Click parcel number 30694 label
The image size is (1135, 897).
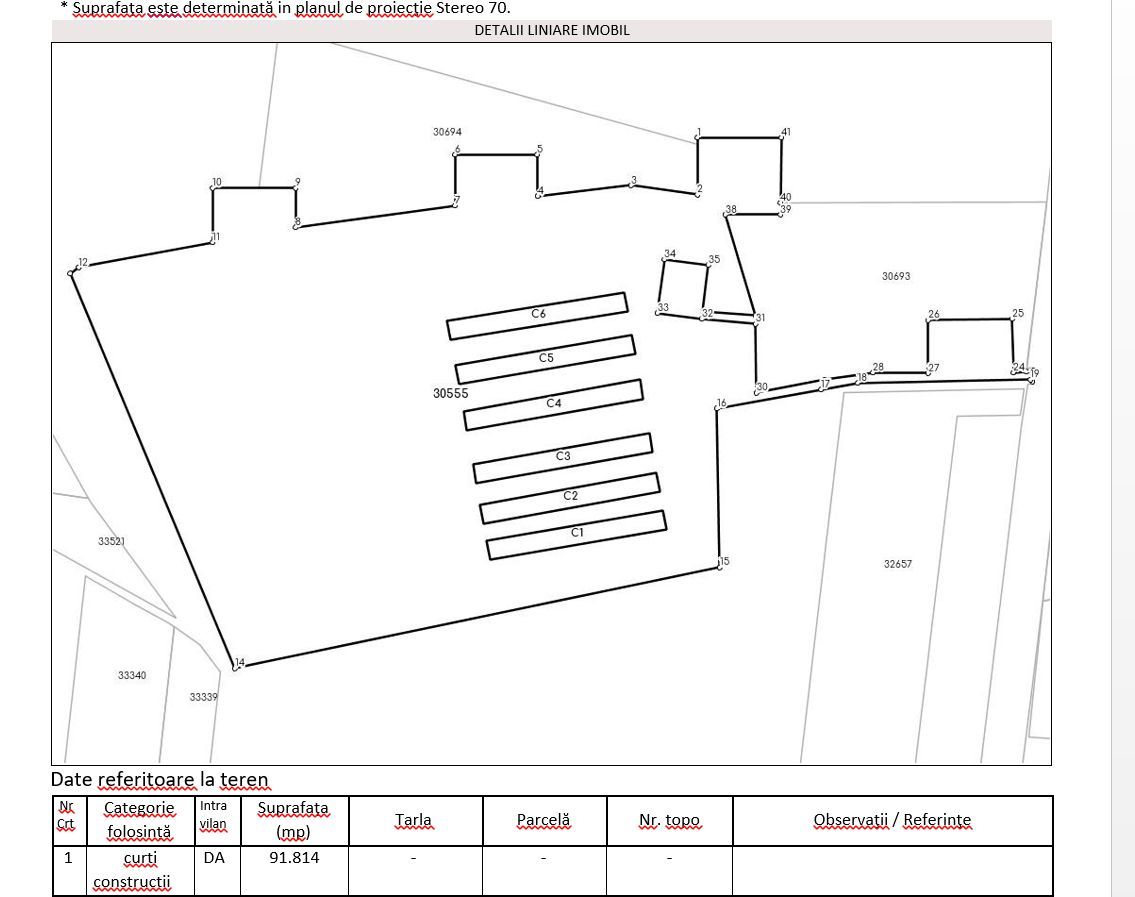pyautogui.click(x=447, y=132)
